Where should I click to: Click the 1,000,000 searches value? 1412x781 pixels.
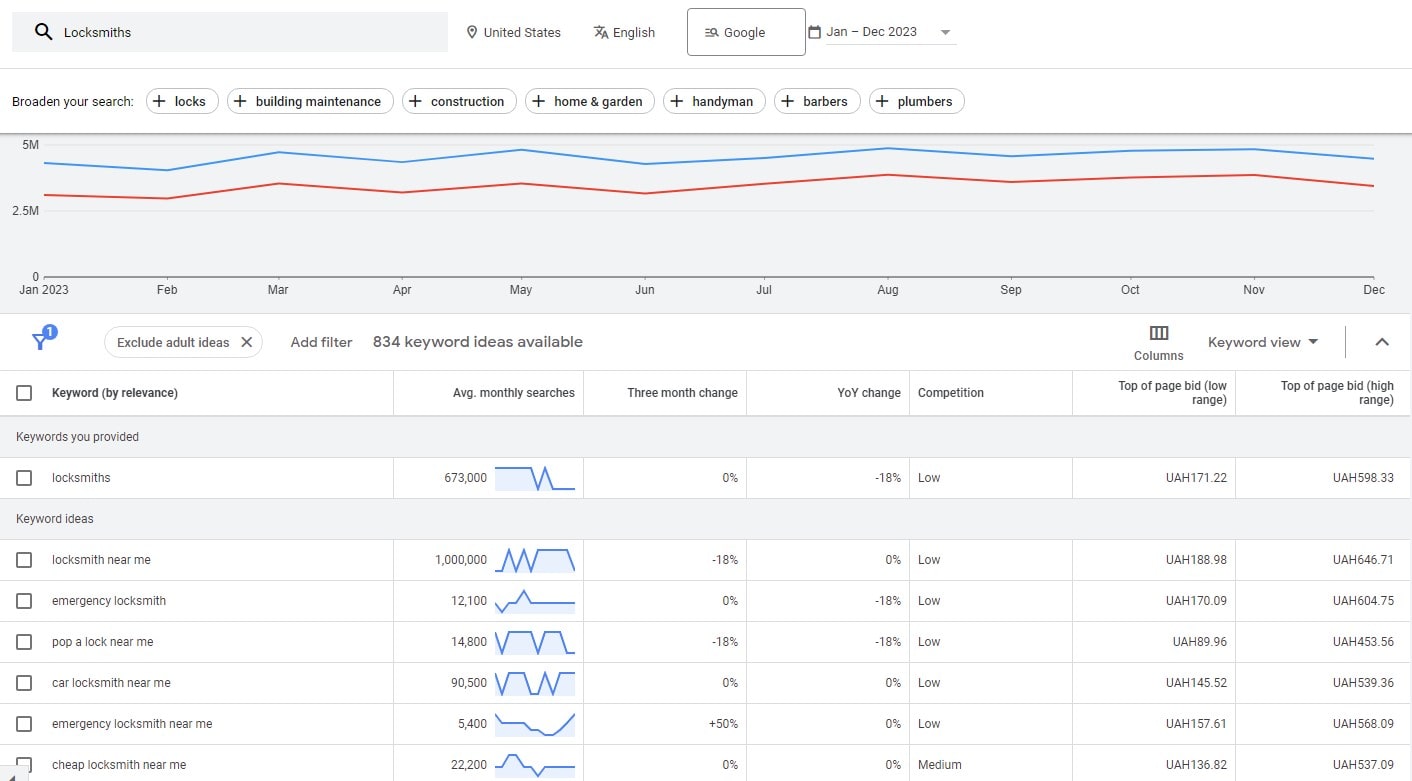click(461, 560)
